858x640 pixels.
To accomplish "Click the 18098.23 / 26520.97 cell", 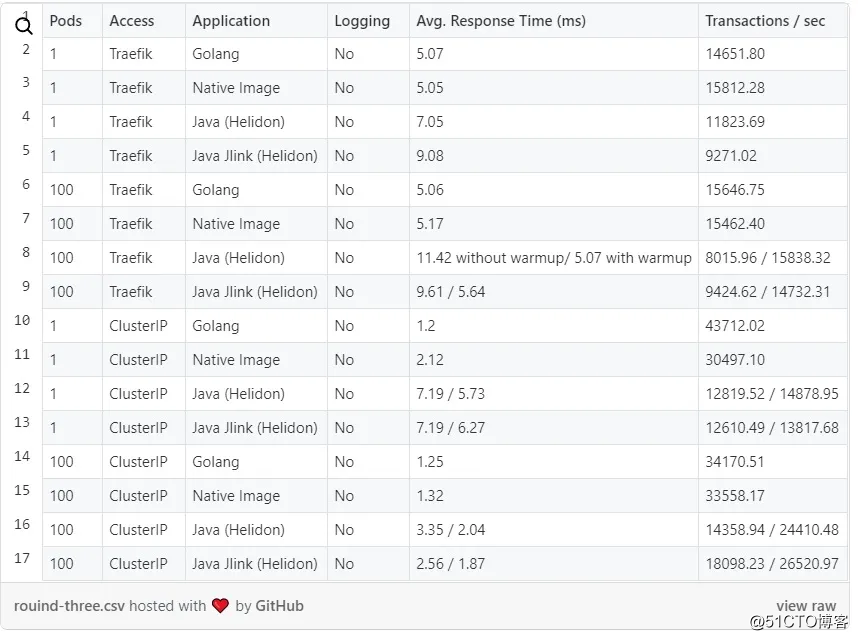I will click(772, 564).
